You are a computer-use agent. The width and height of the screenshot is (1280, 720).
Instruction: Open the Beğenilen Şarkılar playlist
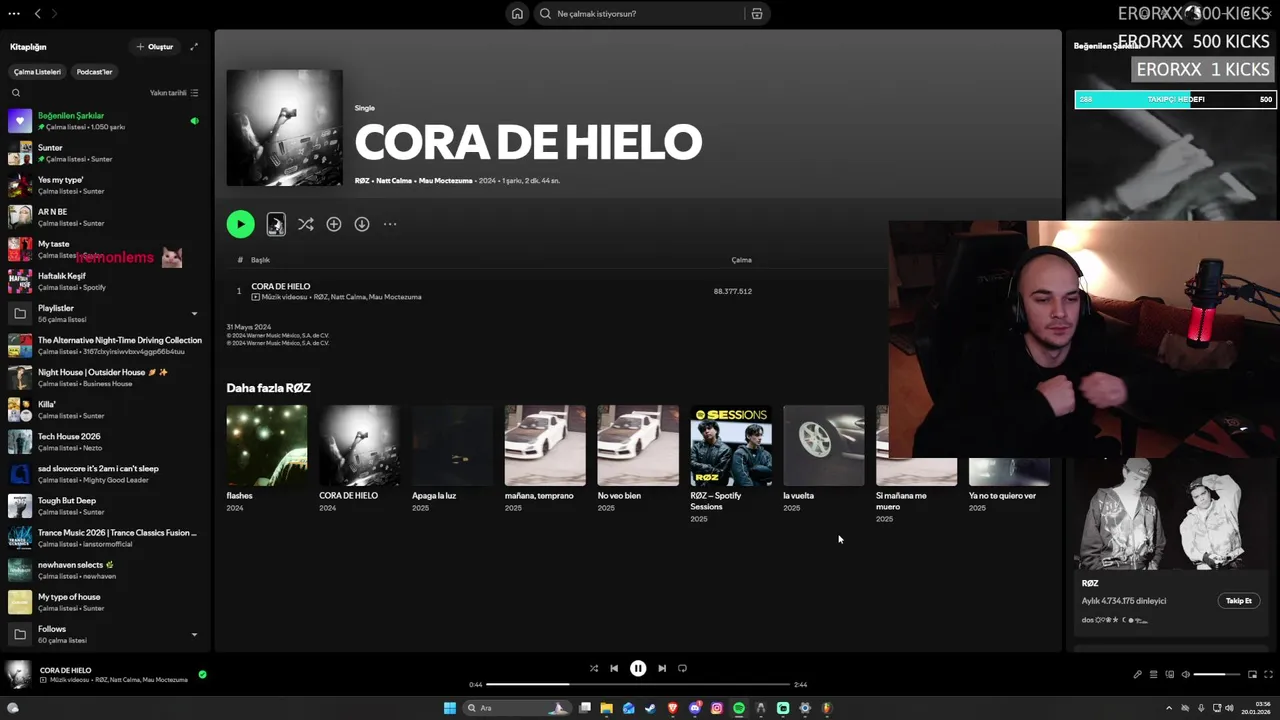click(x=105, y=121)
